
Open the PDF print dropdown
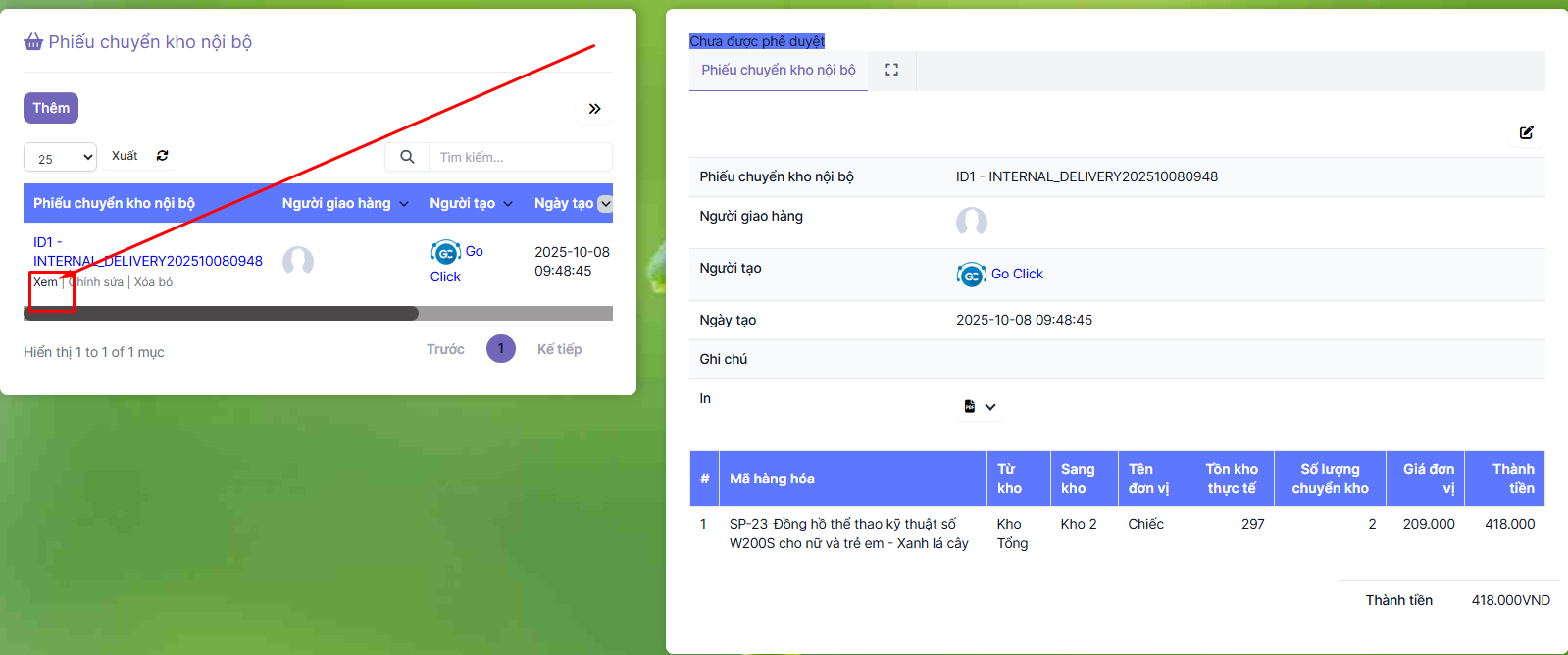tap(979, 407)
